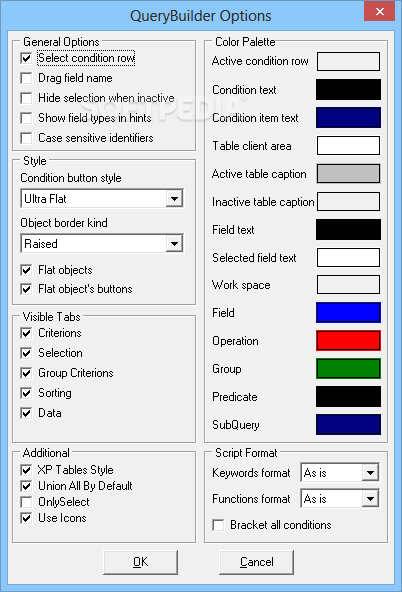Pick Inactive table caption color
Image resolution: width=402 pixels, height=592 pixels.
(348, 202)
